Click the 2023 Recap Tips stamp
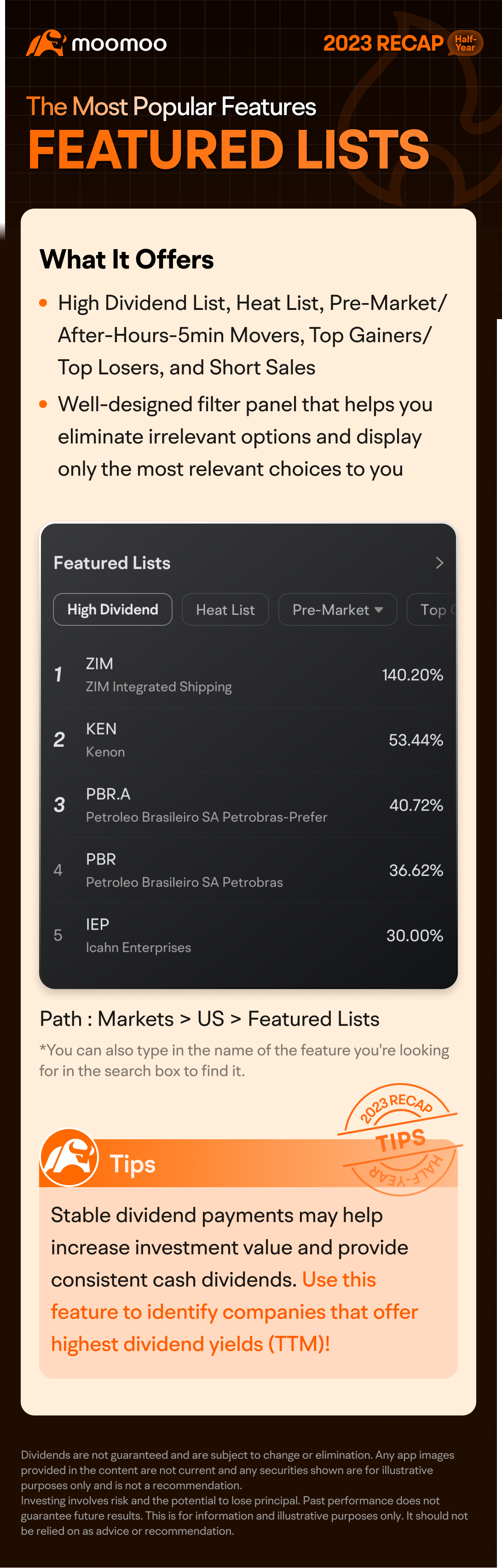This screenshot has width=502, height=1568. pyautogui.click(x=400, y=1138)
